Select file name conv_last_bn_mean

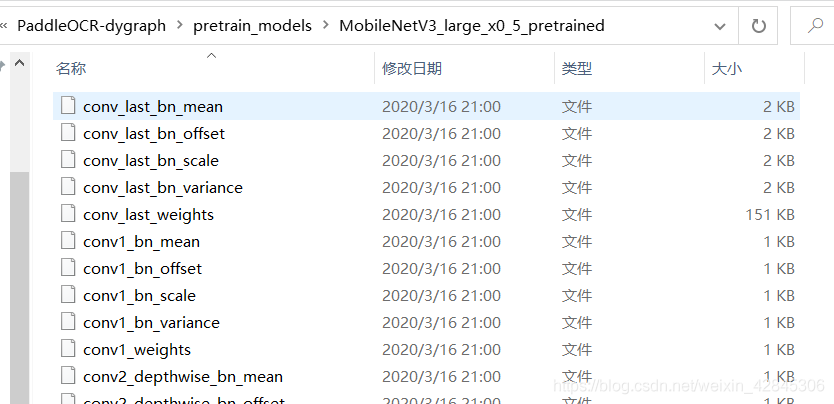point(153,106)
